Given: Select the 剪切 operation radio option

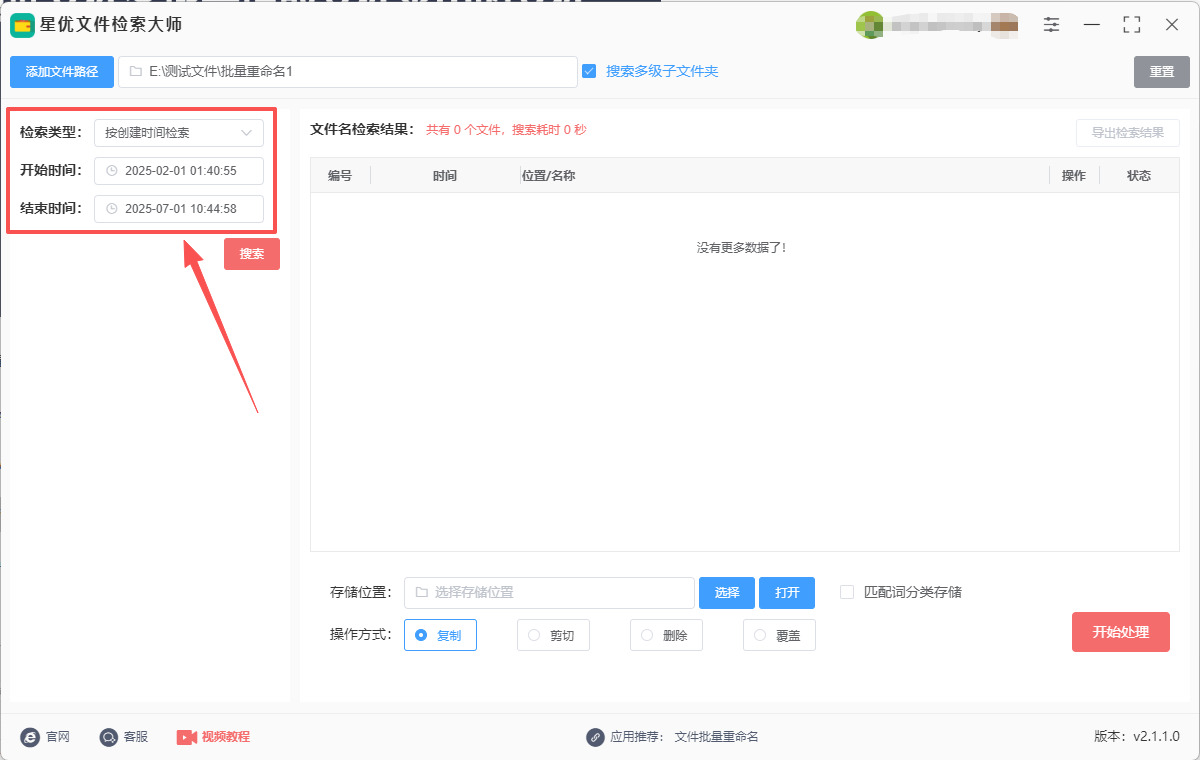Looking at the screenshot, I should click(x=553, y=635).
